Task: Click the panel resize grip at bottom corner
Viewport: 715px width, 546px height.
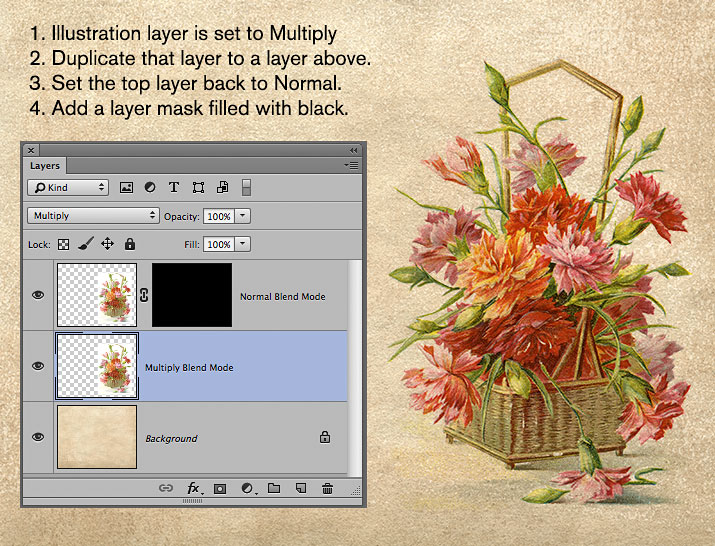Action: click(x=356, y=491)
